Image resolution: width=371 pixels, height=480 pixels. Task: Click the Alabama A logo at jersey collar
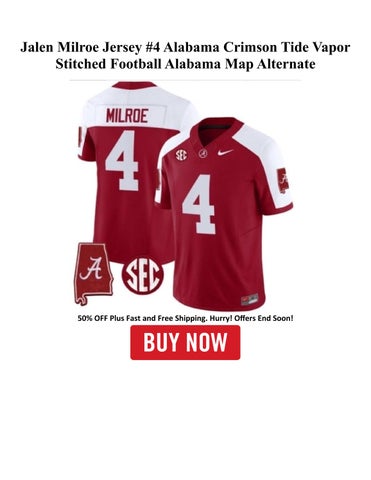tap(203, 154)
